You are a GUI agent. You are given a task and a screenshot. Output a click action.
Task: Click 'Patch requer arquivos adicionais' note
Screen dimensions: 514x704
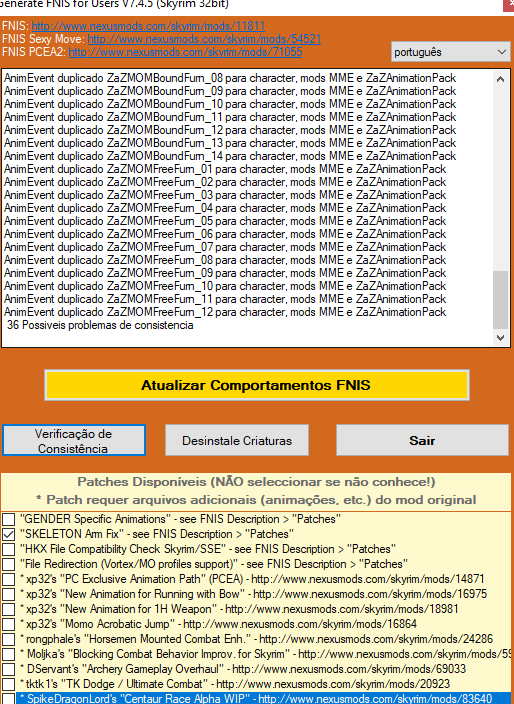click(256, 501)
